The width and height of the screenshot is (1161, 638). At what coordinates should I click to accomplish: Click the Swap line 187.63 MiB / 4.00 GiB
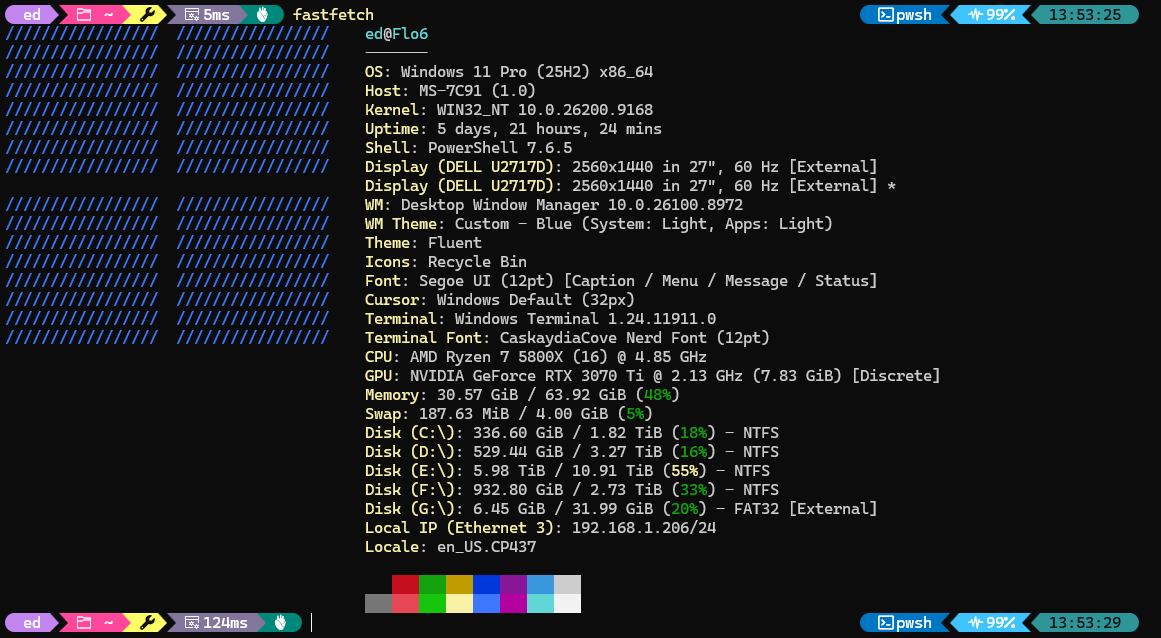509,414
